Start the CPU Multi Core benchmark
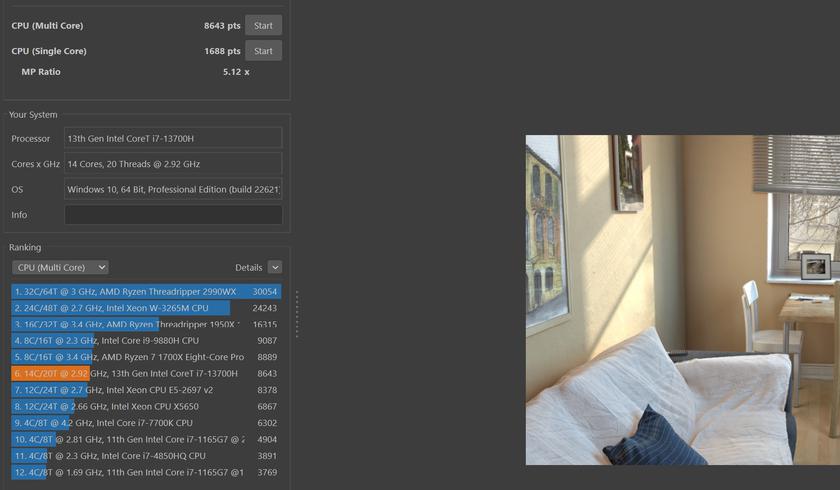 click(263, 25)
